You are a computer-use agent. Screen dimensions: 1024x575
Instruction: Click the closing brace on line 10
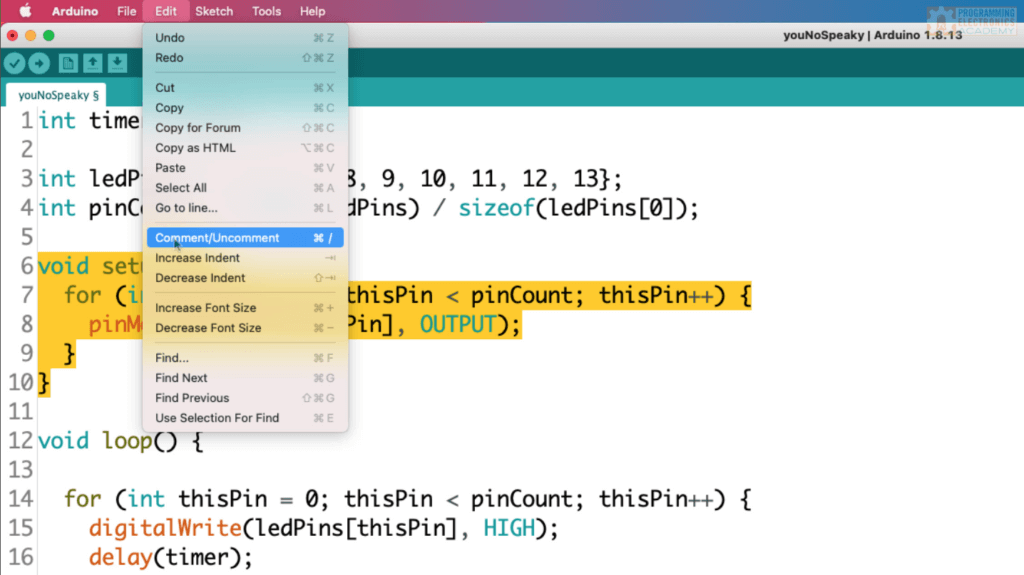44,383
